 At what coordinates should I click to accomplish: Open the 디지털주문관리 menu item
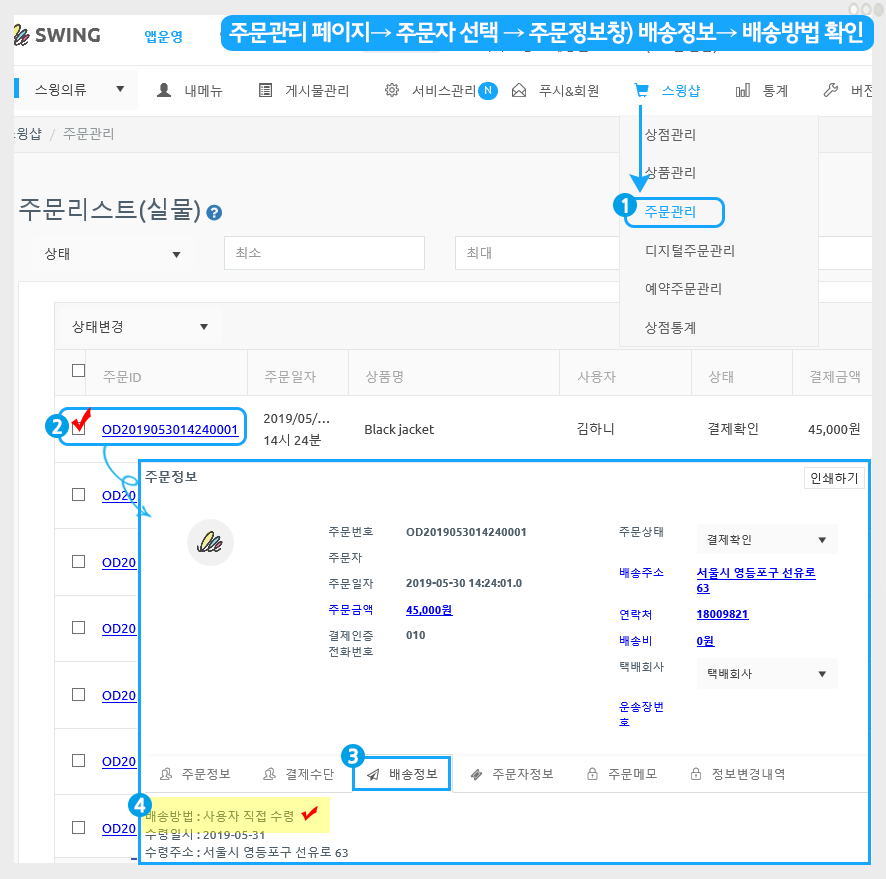[x=690, y=251]
